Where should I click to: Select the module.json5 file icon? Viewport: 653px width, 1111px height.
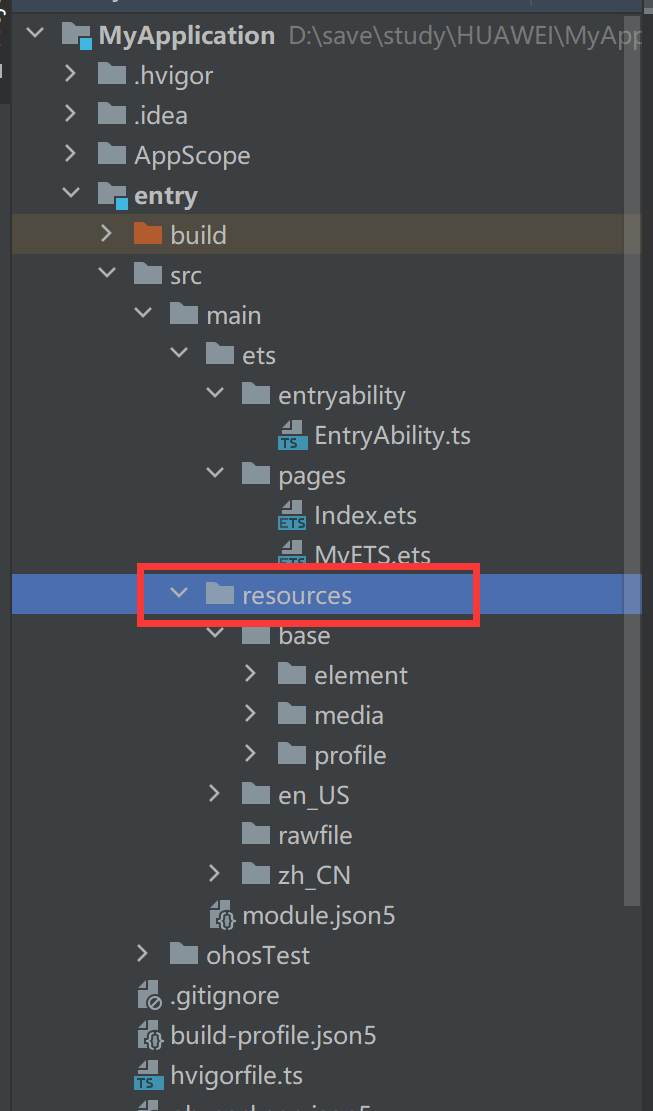click(222, 915)
